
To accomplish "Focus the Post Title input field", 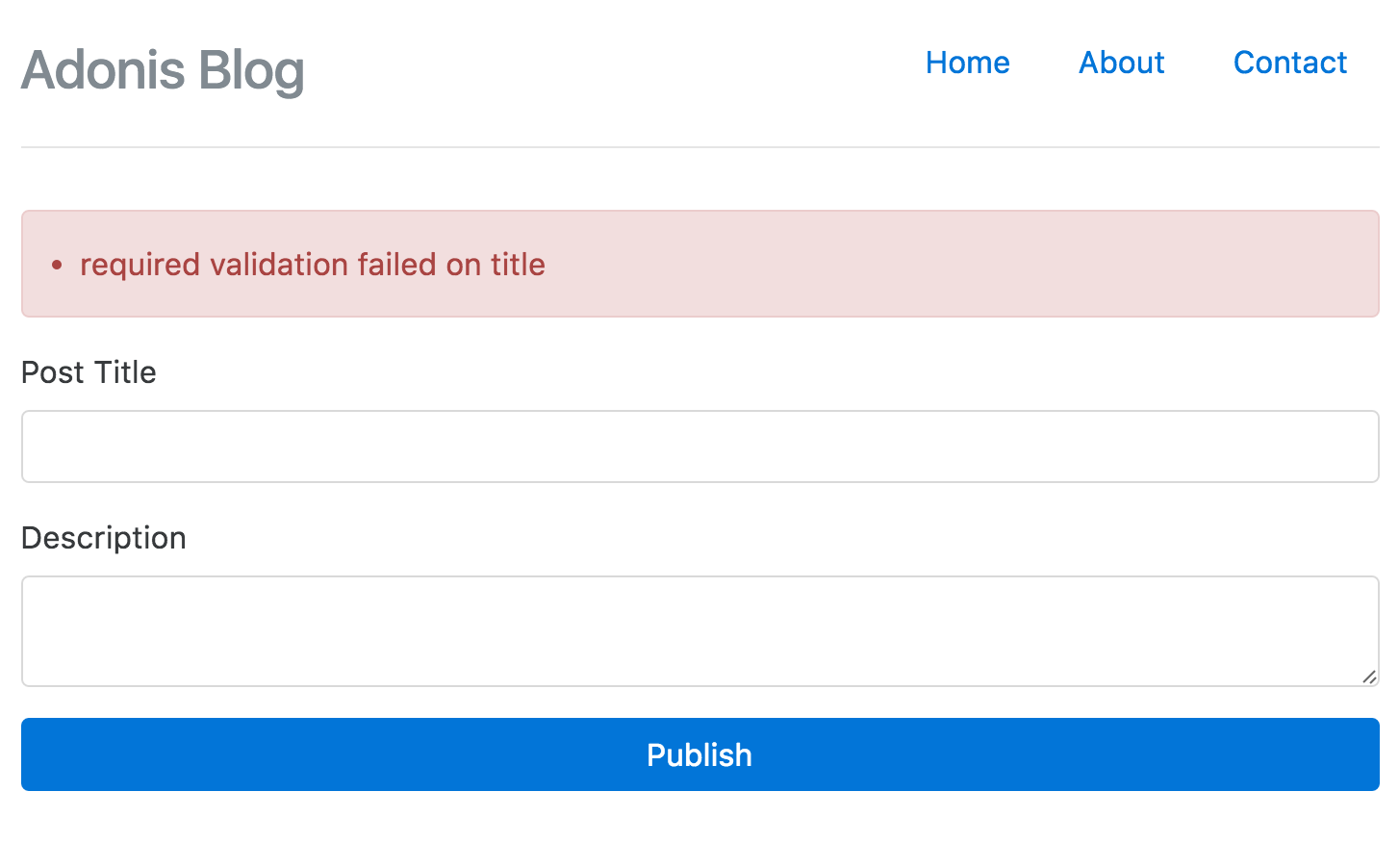I will tap(699, 447).
